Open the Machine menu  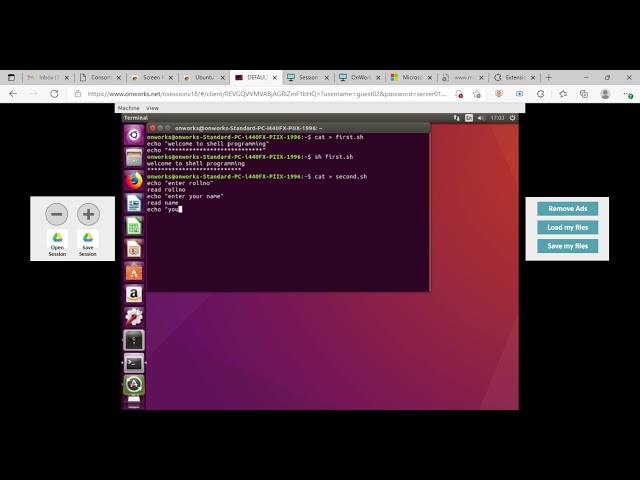click(129, 108)
